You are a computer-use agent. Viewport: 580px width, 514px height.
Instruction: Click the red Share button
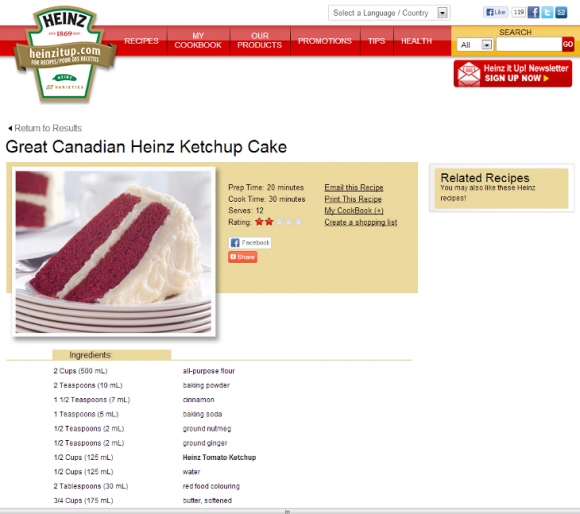[243, 257]
